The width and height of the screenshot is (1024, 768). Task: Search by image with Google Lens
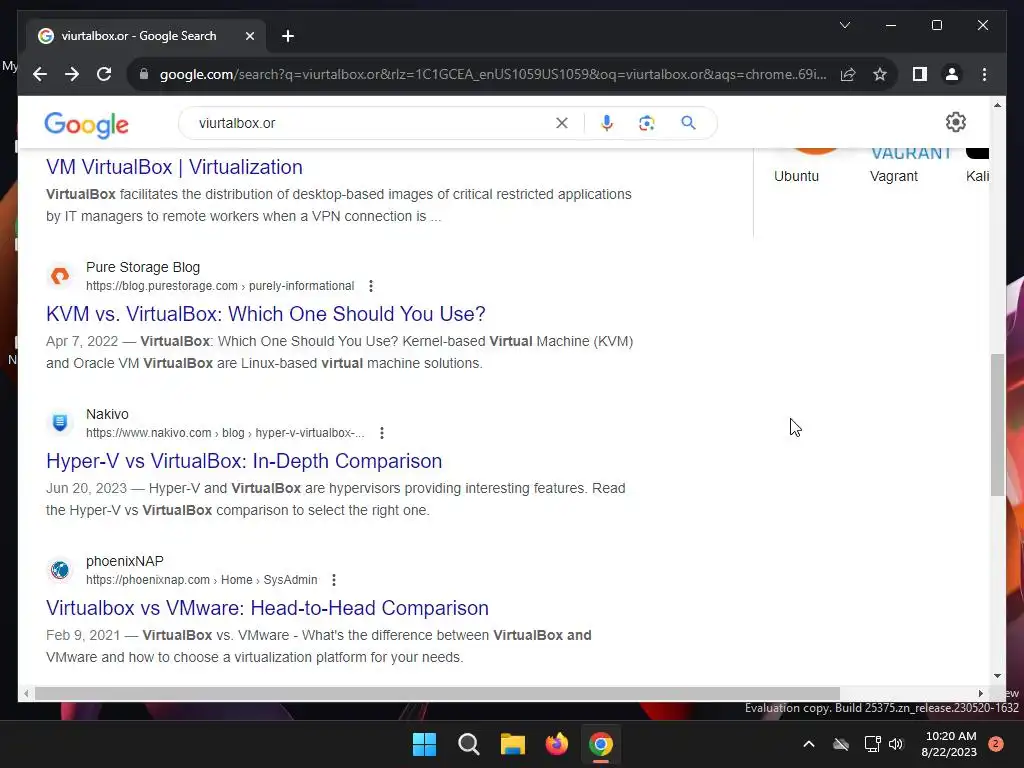click(647, 123)
